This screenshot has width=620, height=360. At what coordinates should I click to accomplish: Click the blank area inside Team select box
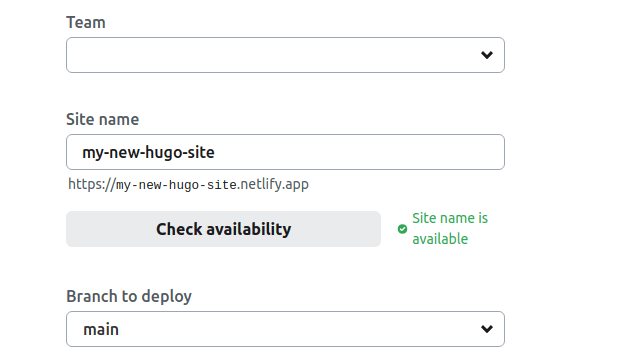[x=273, y=55]
